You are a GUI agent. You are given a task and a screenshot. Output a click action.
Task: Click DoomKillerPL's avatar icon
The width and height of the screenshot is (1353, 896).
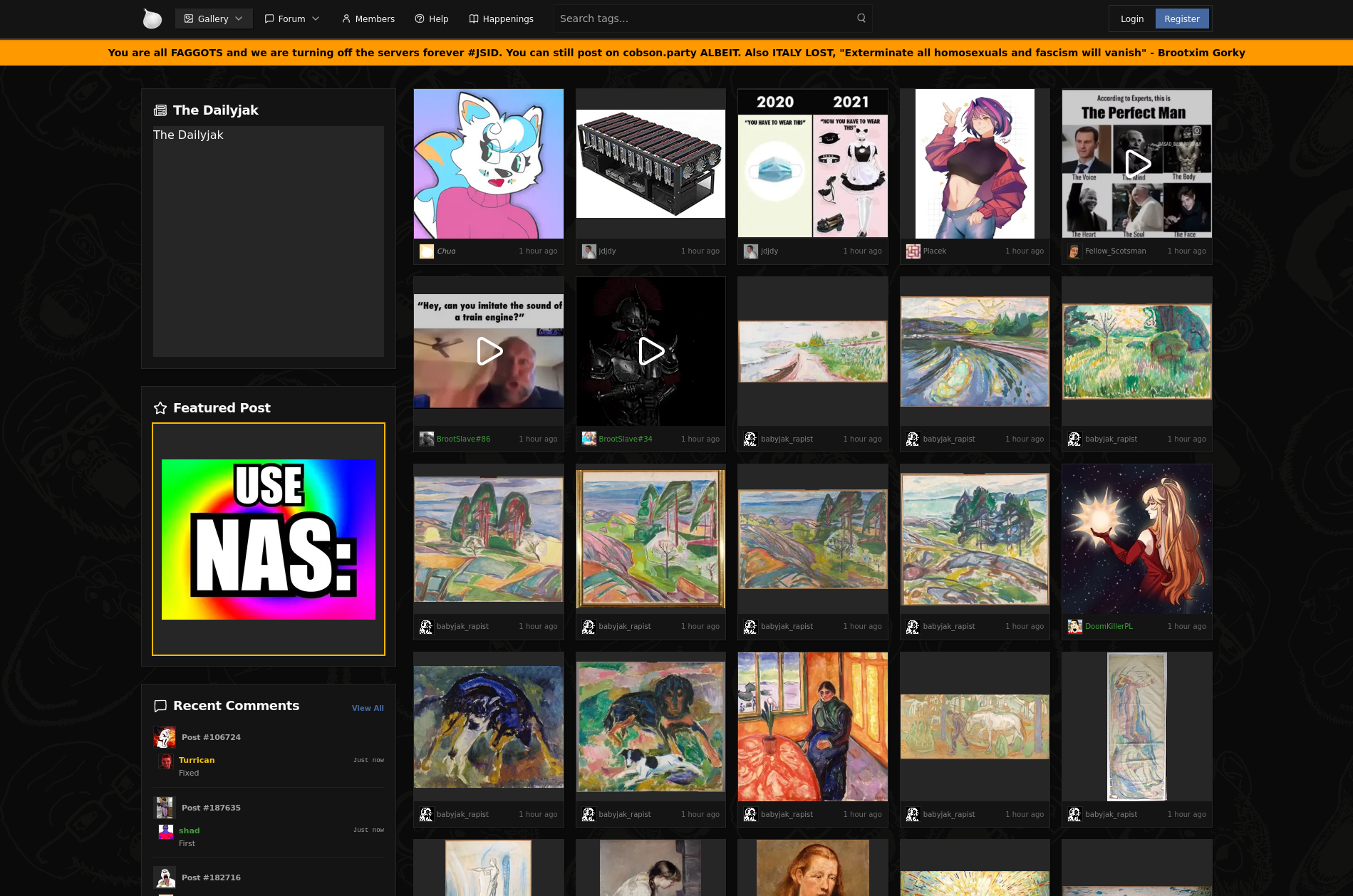coord(1074,627)
